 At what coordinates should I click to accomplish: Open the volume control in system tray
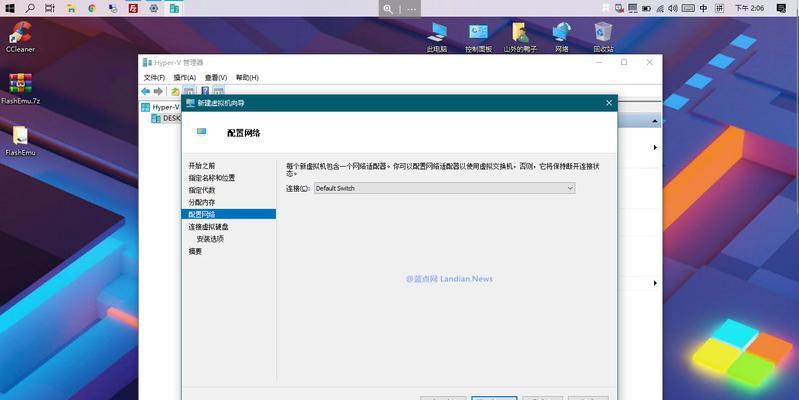(x=673, y=8)
